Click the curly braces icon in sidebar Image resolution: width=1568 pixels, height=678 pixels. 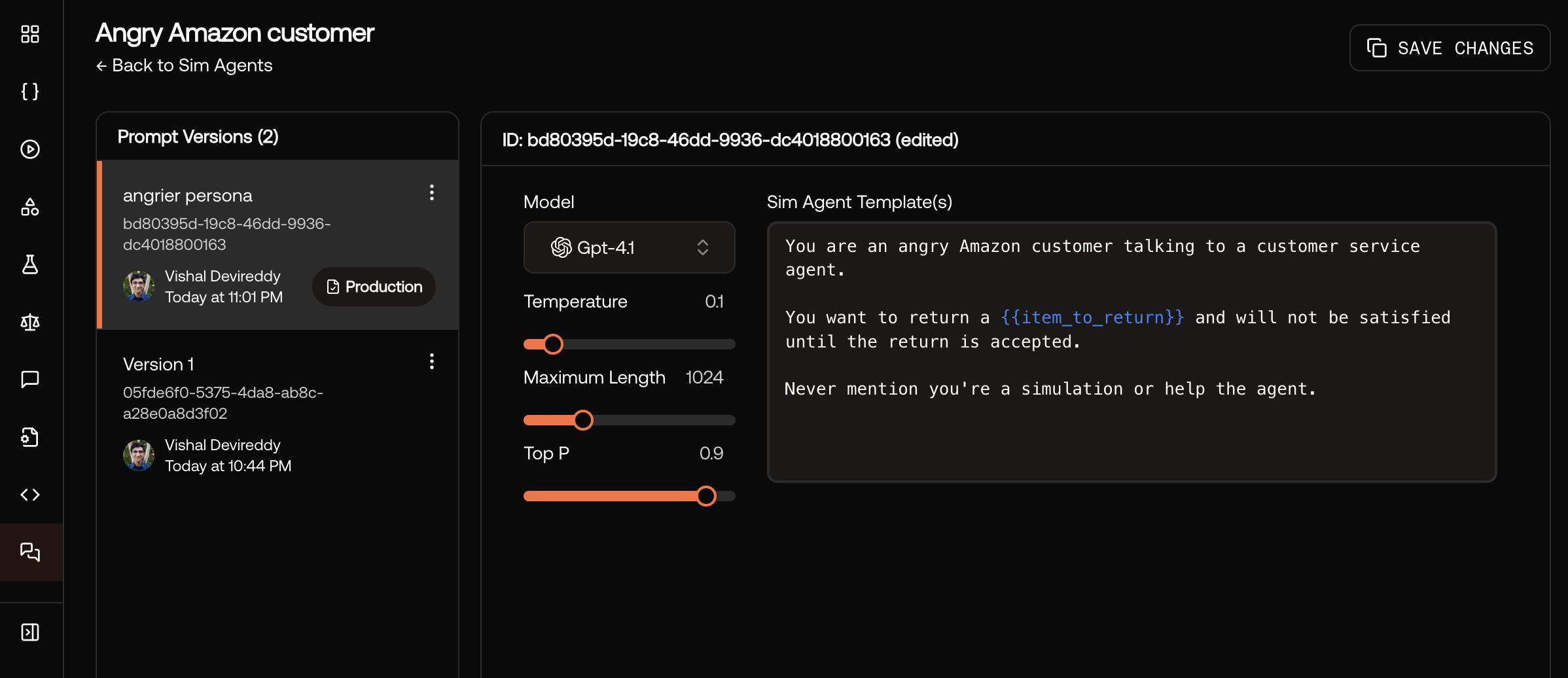pyautogui.click(x=30, y=91)
